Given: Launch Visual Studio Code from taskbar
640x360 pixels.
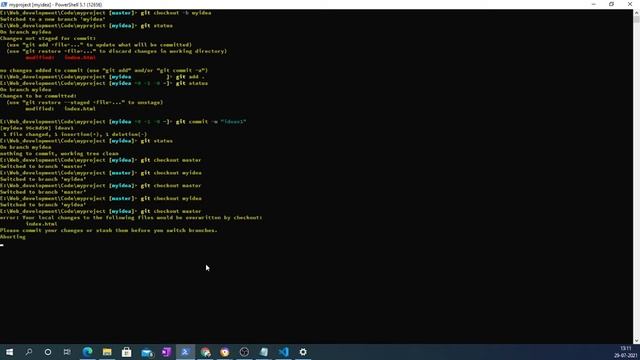Looking at the screenshot, I should point(284,352).
